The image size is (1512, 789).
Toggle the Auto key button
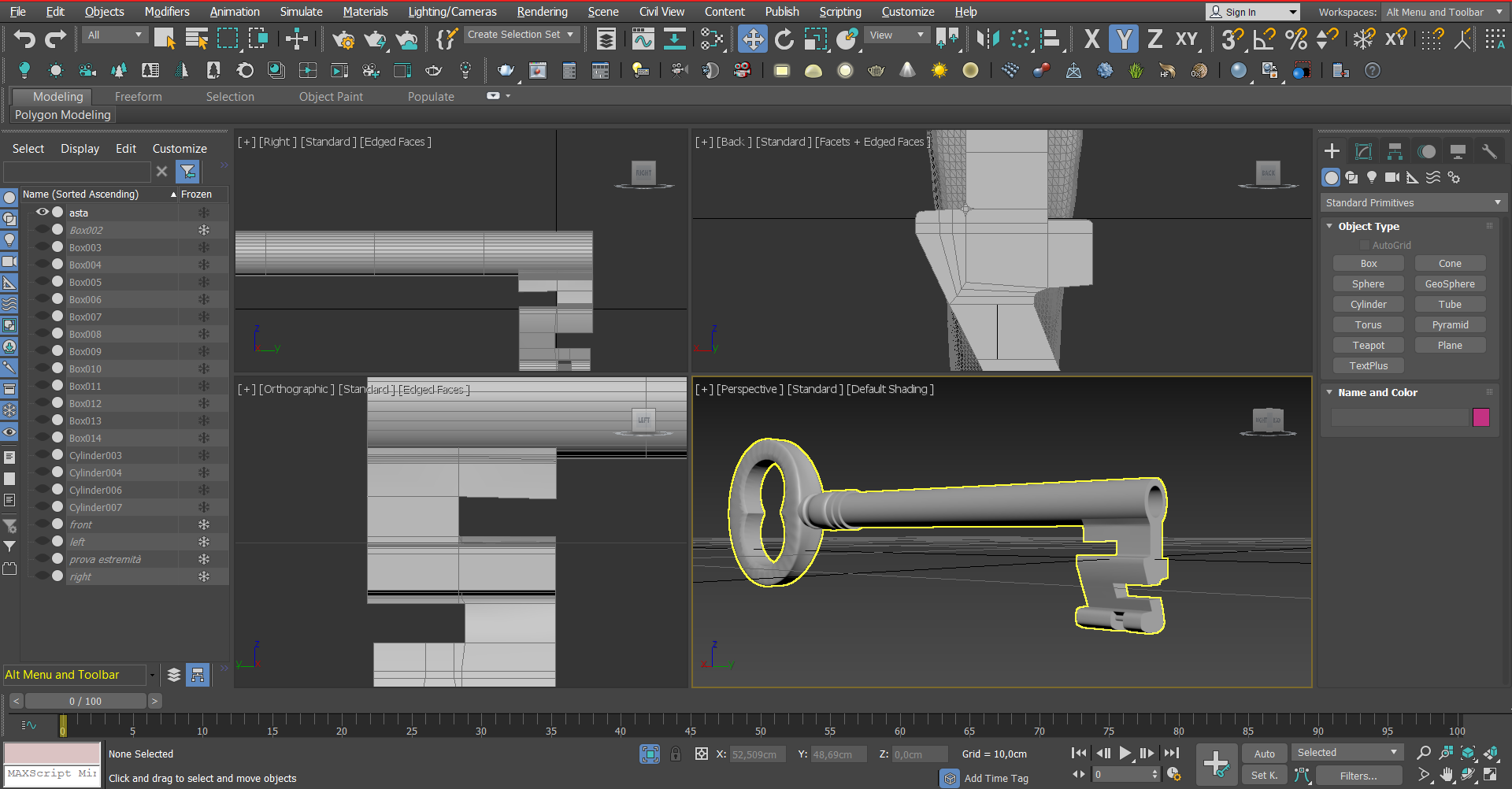1264,754
